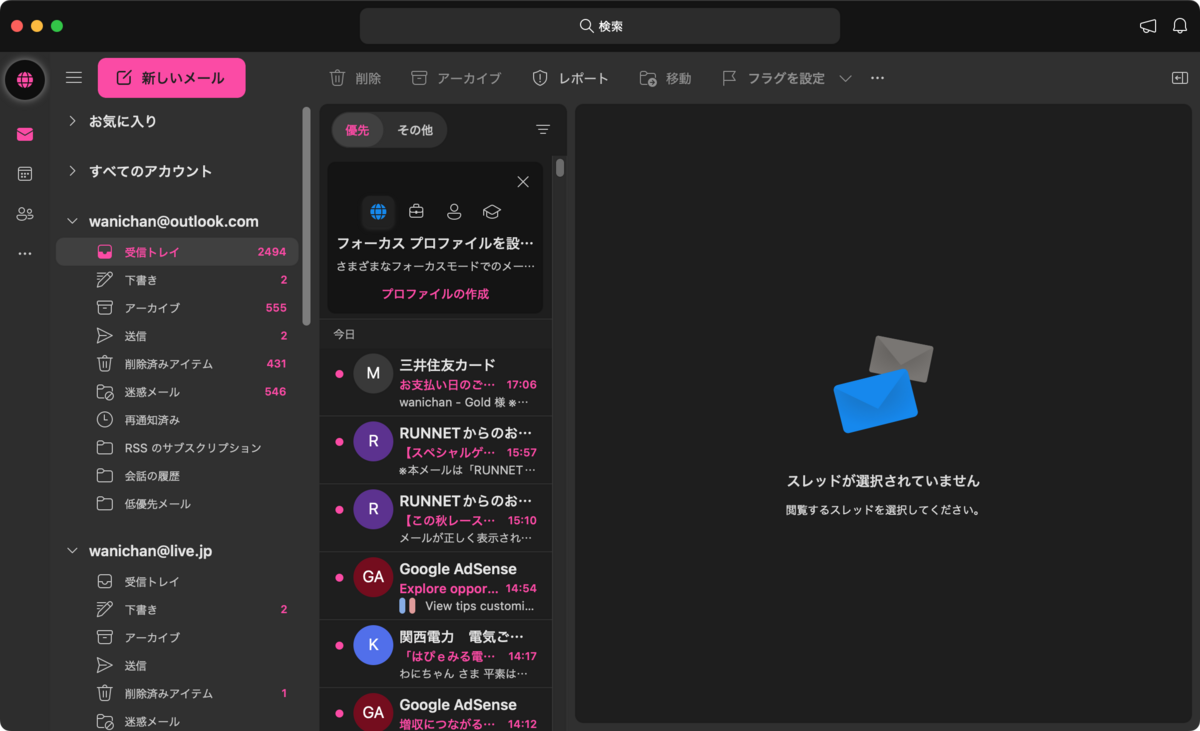This screenshot has height=731, width=1200.
Task: Open the 低優先メール folder
Action: pyautogui.click(x=177, y=504)
